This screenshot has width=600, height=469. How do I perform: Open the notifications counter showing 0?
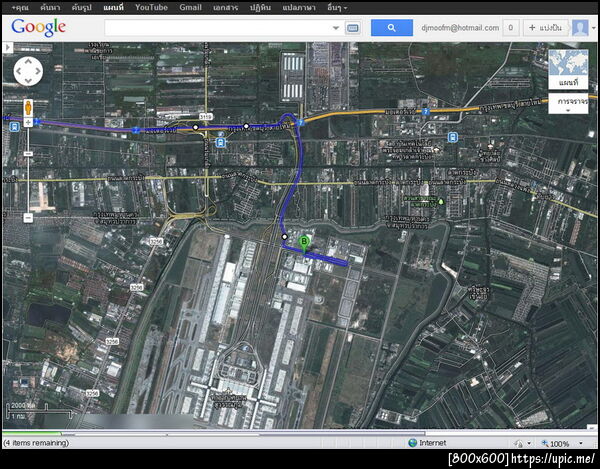click(510, 28)
